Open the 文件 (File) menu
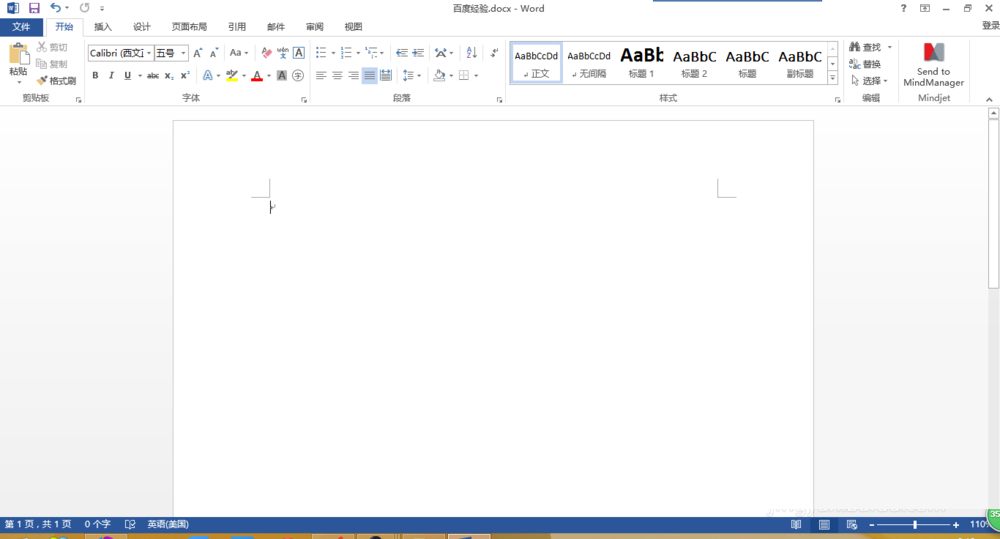Viewport: 1000px width, 539px height. [x=21, y=27]
